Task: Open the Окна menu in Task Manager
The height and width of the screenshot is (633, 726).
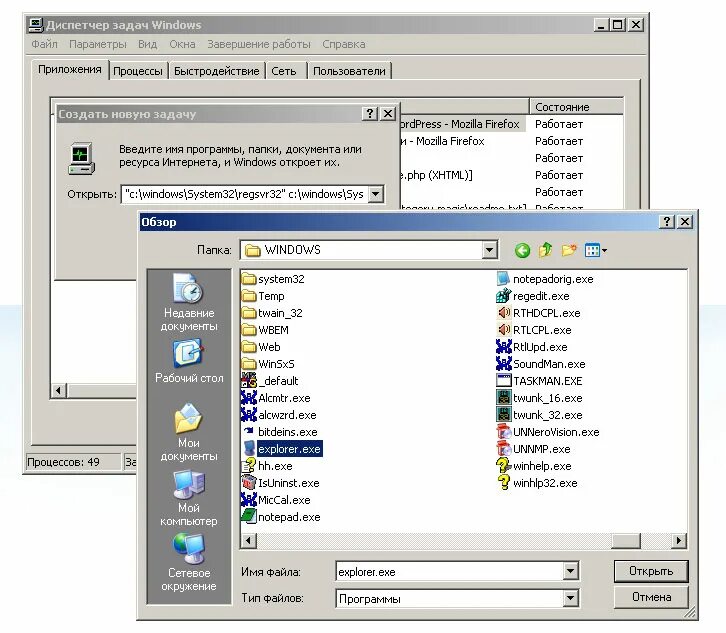Action: coord(182,44)
